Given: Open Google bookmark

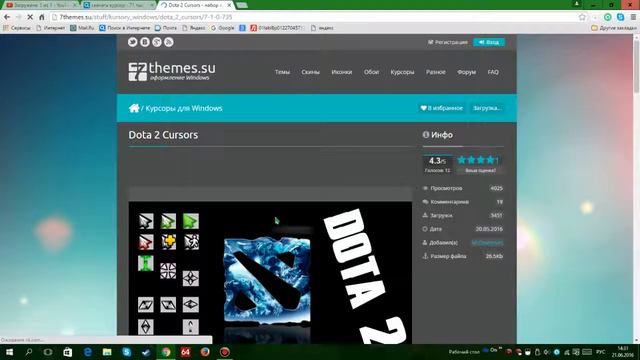Looking at the screenshot, I should [222, 28].
